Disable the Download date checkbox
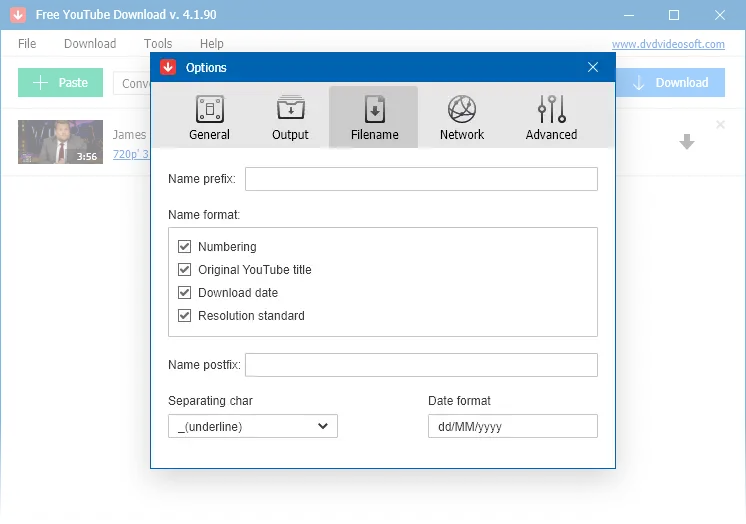This screenshot has width=746, height=524. coord(185,292)
